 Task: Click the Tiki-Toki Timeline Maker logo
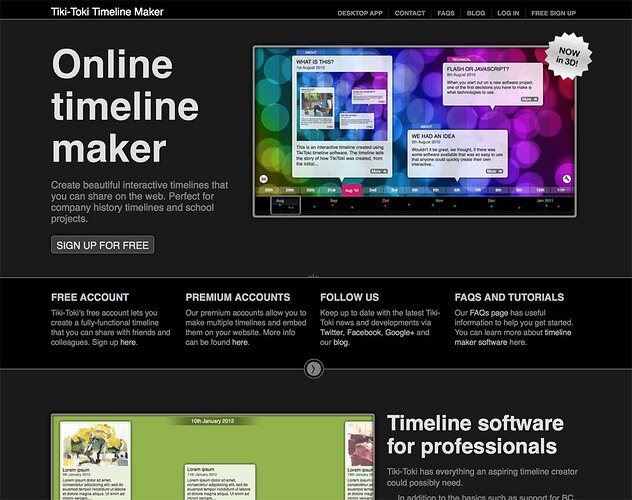107,12
